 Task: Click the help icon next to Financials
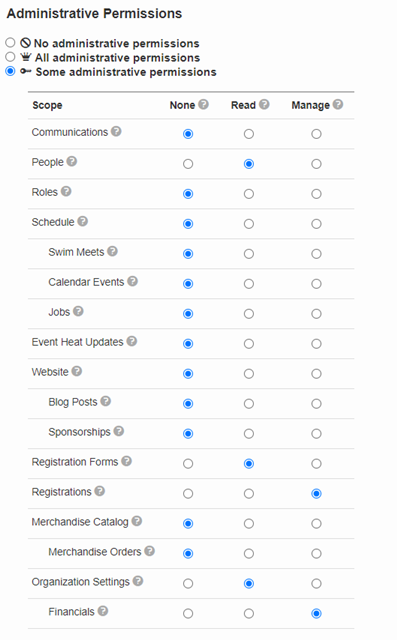[103, 611]
